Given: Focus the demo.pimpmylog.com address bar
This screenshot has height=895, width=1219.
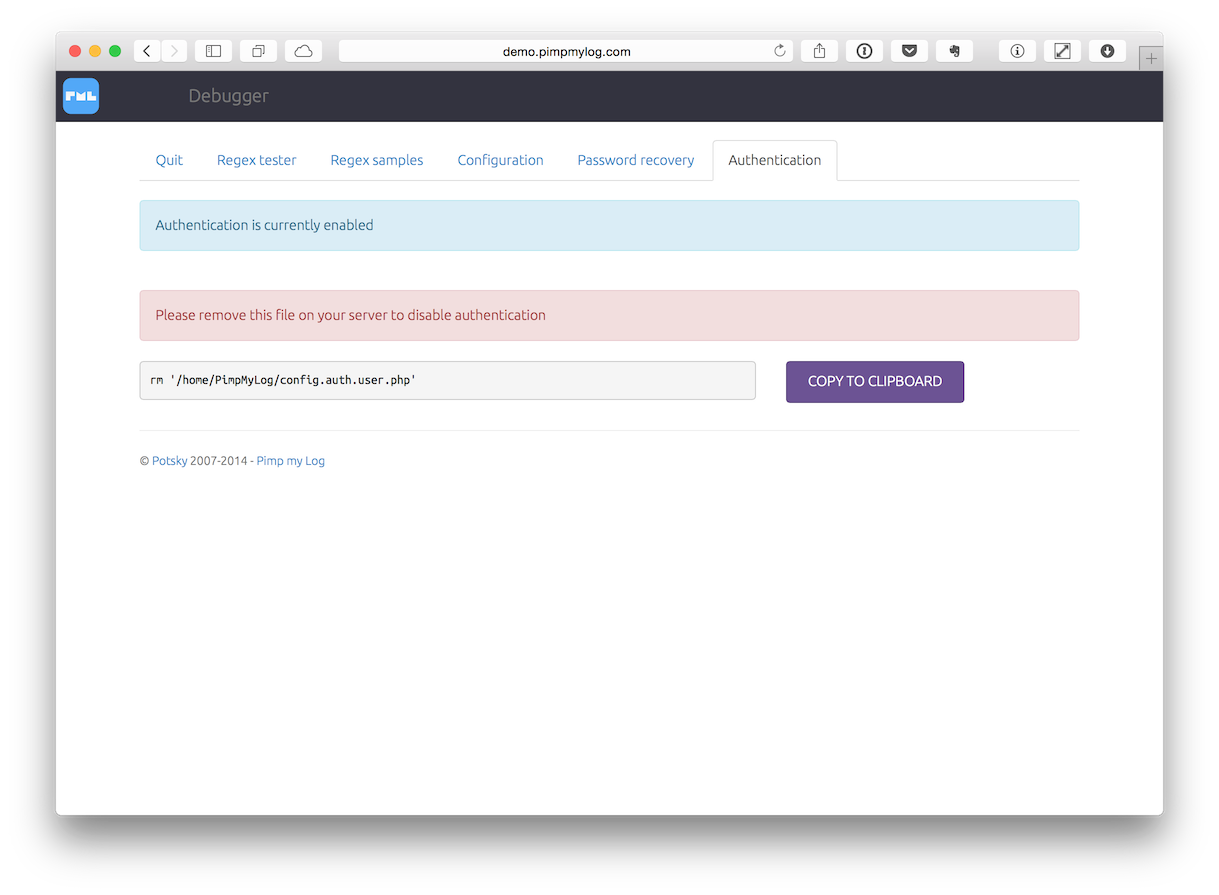Looking at the screenshot, I should (566, 51).
